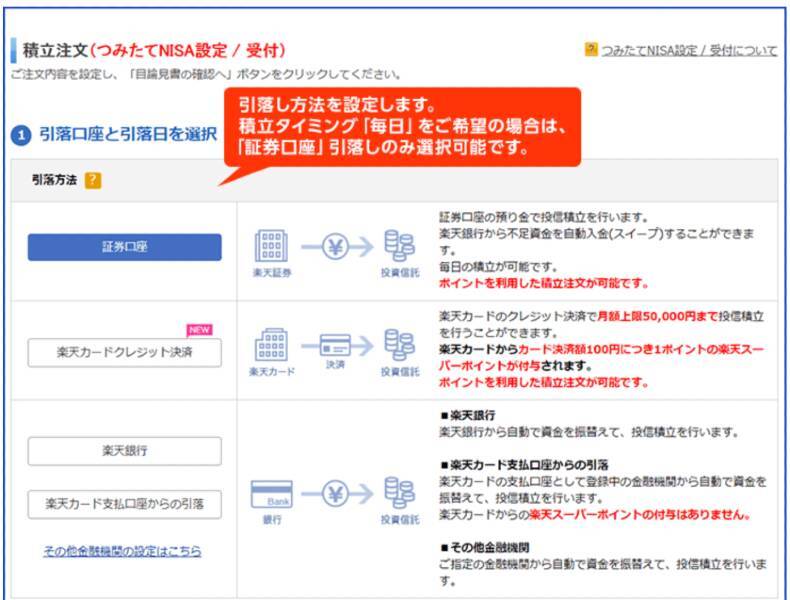
Task: Click the help icon beside 引落方法
Action: pyautogui.click(x=93, y=181)
